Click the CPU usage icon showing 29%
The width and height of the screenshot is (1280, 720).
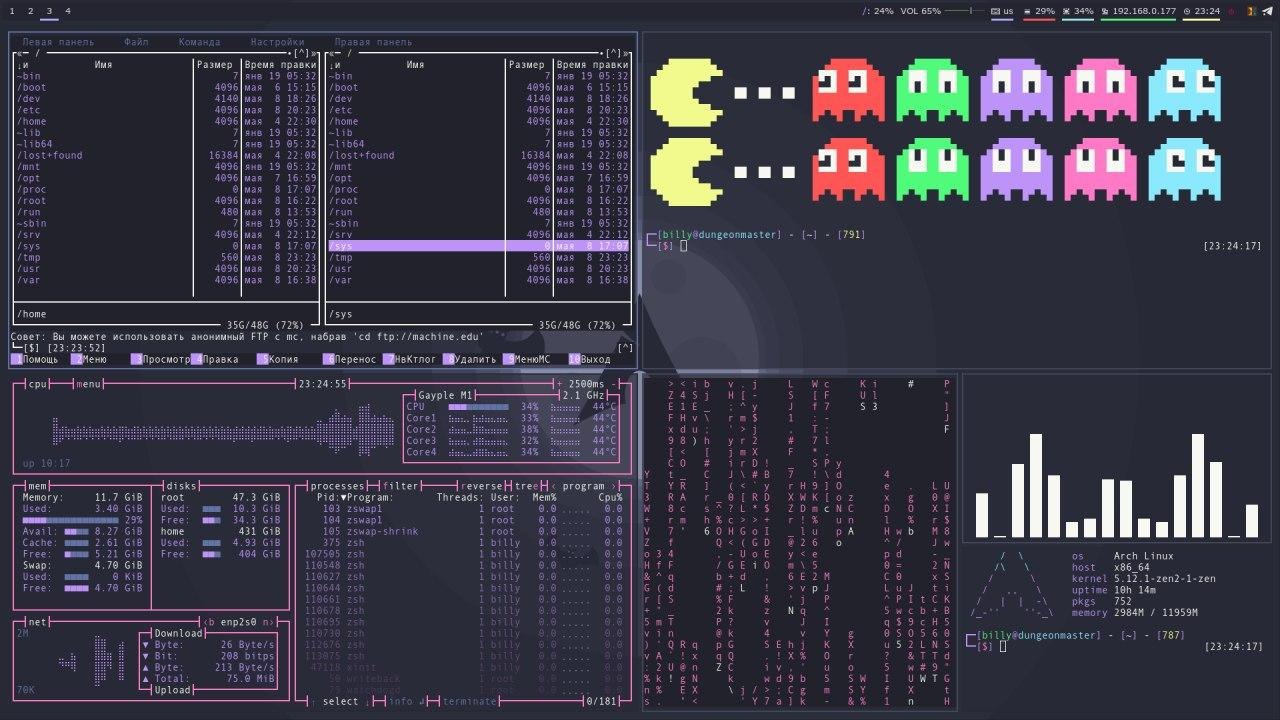1029,11
